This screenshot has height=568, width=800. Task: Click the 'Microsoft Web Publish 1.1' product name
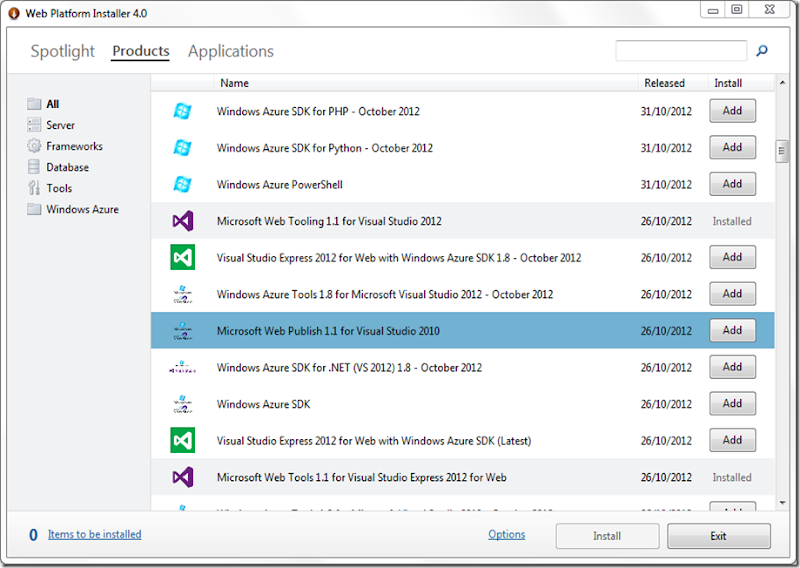[x=328, y=331]
